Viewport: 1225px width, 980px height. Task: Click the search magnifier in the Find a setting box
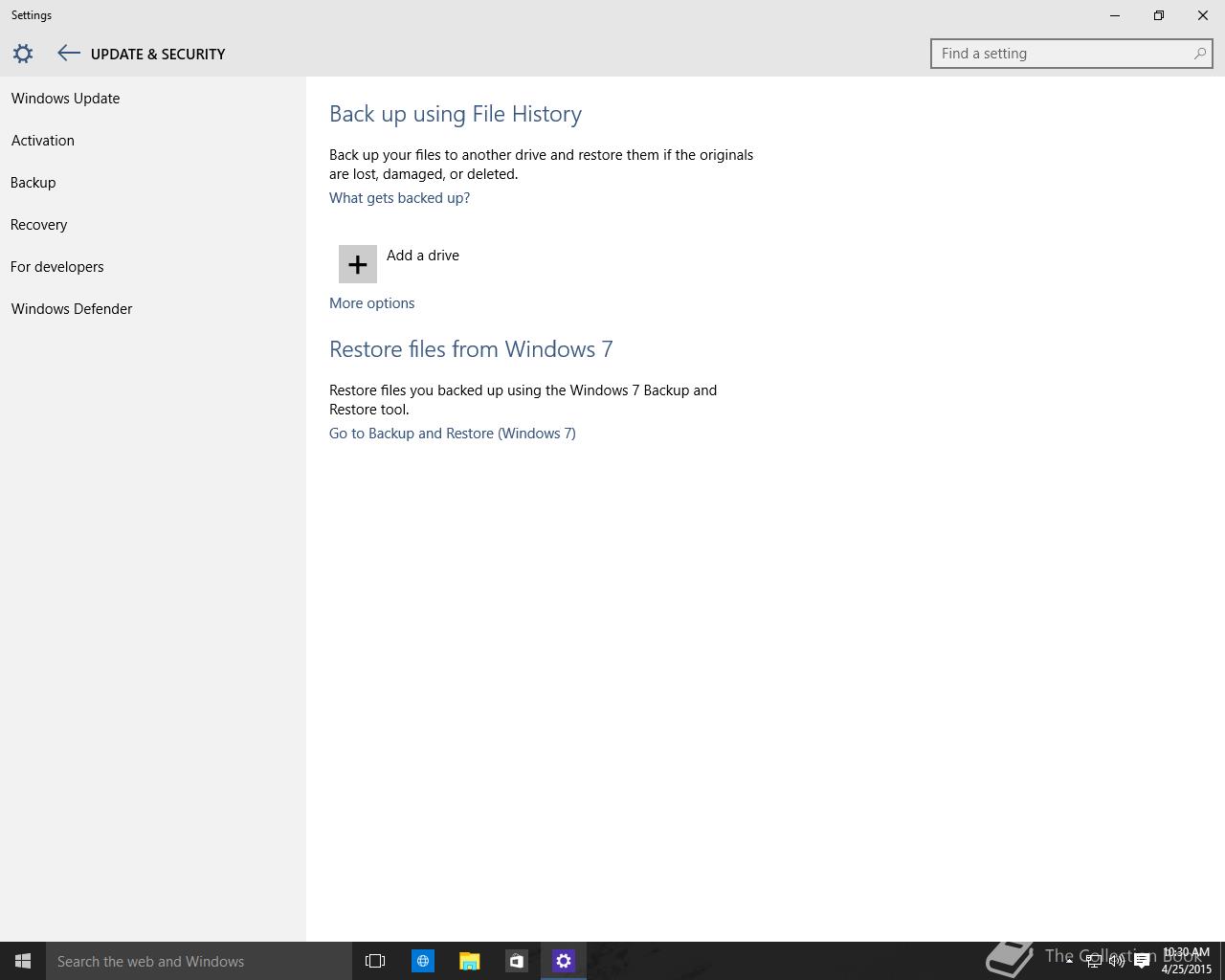[x=1199, y=54]
